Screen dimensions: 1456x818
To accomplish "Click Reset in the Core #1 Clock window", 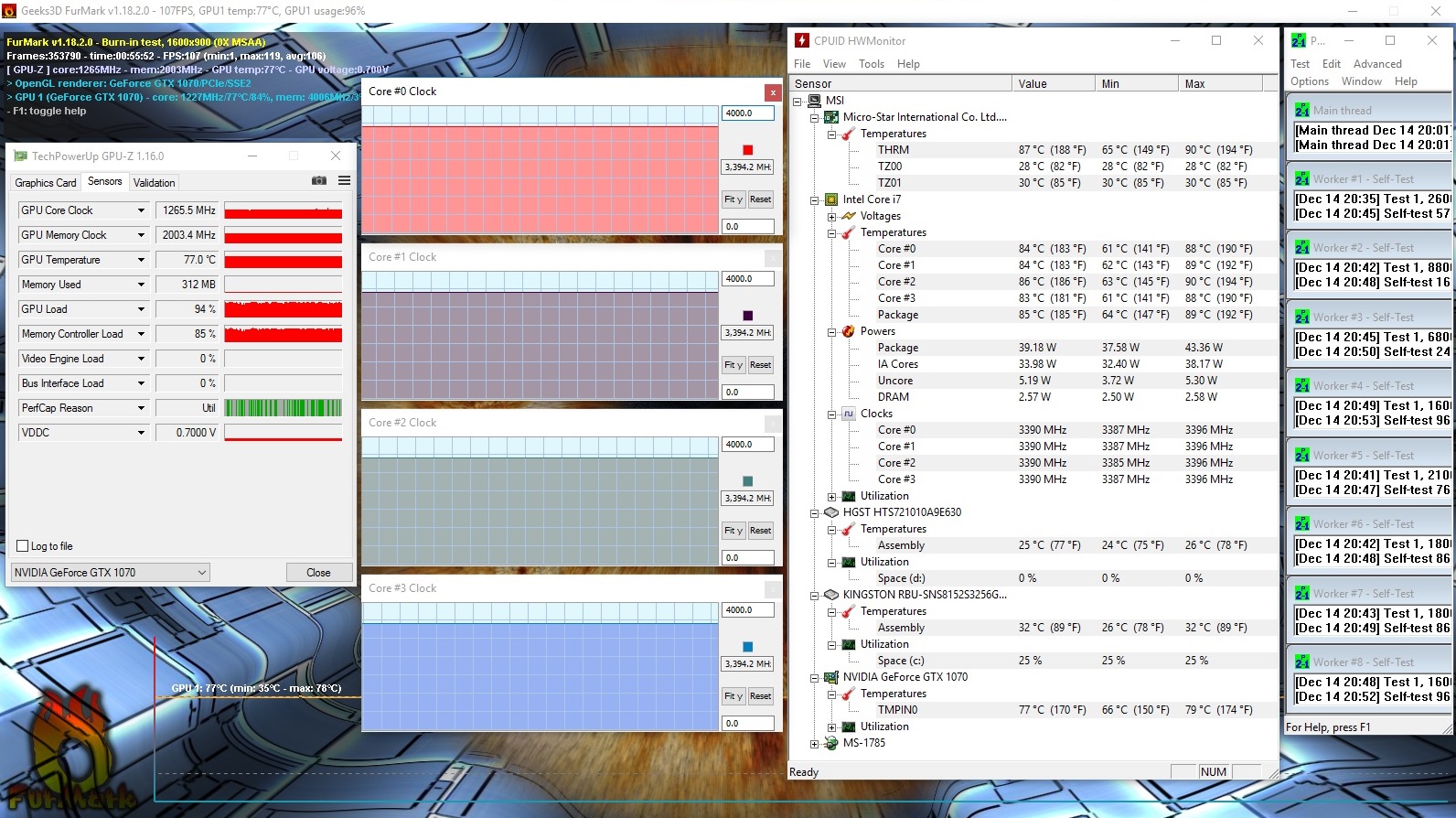I will click(x=760, y=365).
